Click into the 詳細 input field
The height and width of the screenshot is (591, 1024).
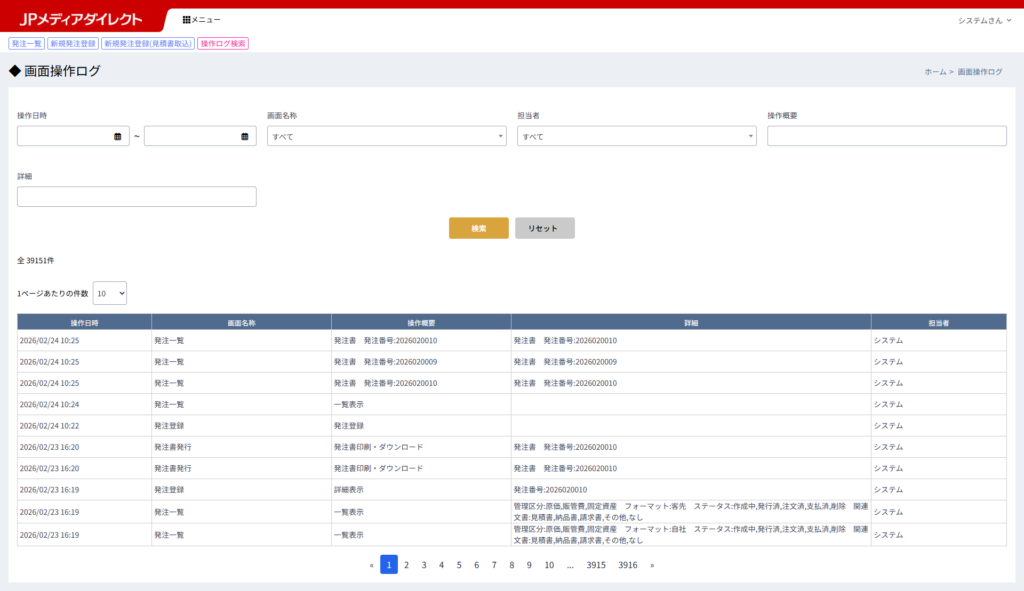pos(137,197)
